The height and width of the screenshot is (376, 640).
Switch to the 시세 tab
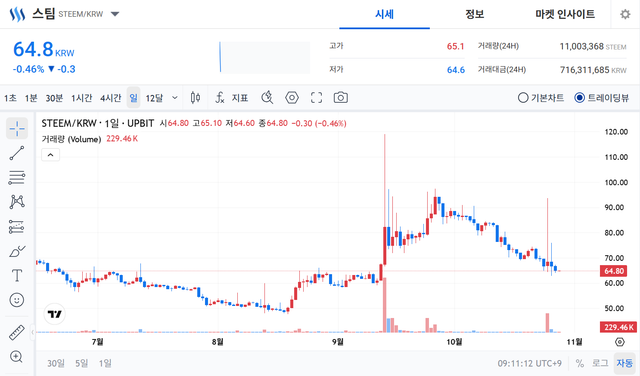[384, 14]
